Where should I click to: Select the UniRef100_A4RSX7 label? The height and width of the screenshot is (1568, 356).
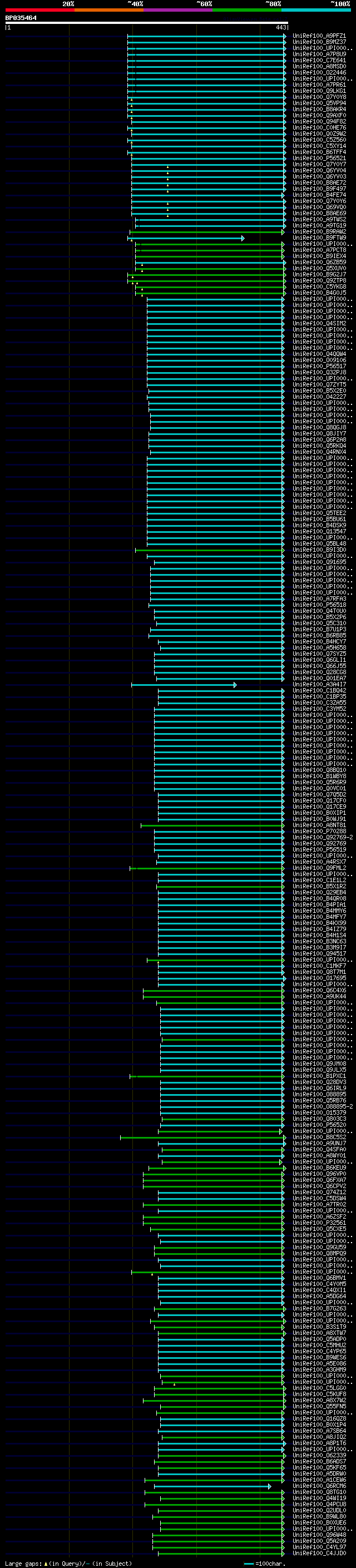pos(319,862)
